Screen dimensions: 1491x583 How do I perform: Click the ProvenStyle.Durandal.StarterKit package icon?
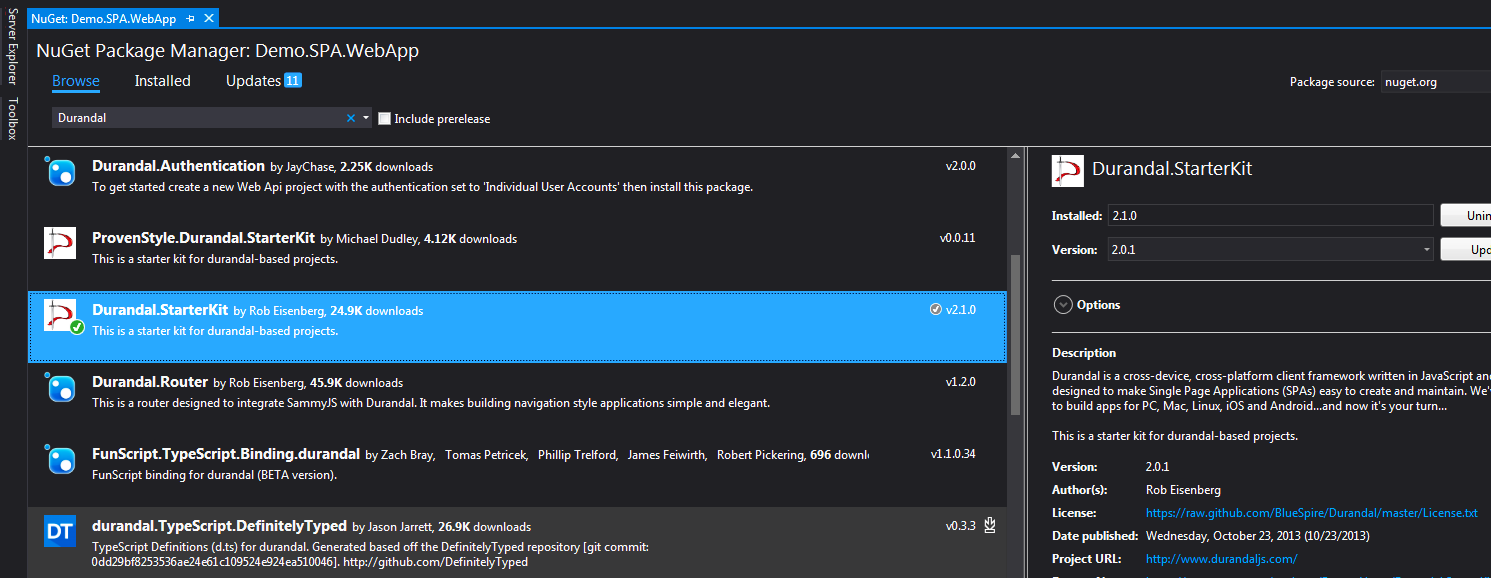(60, 243)
